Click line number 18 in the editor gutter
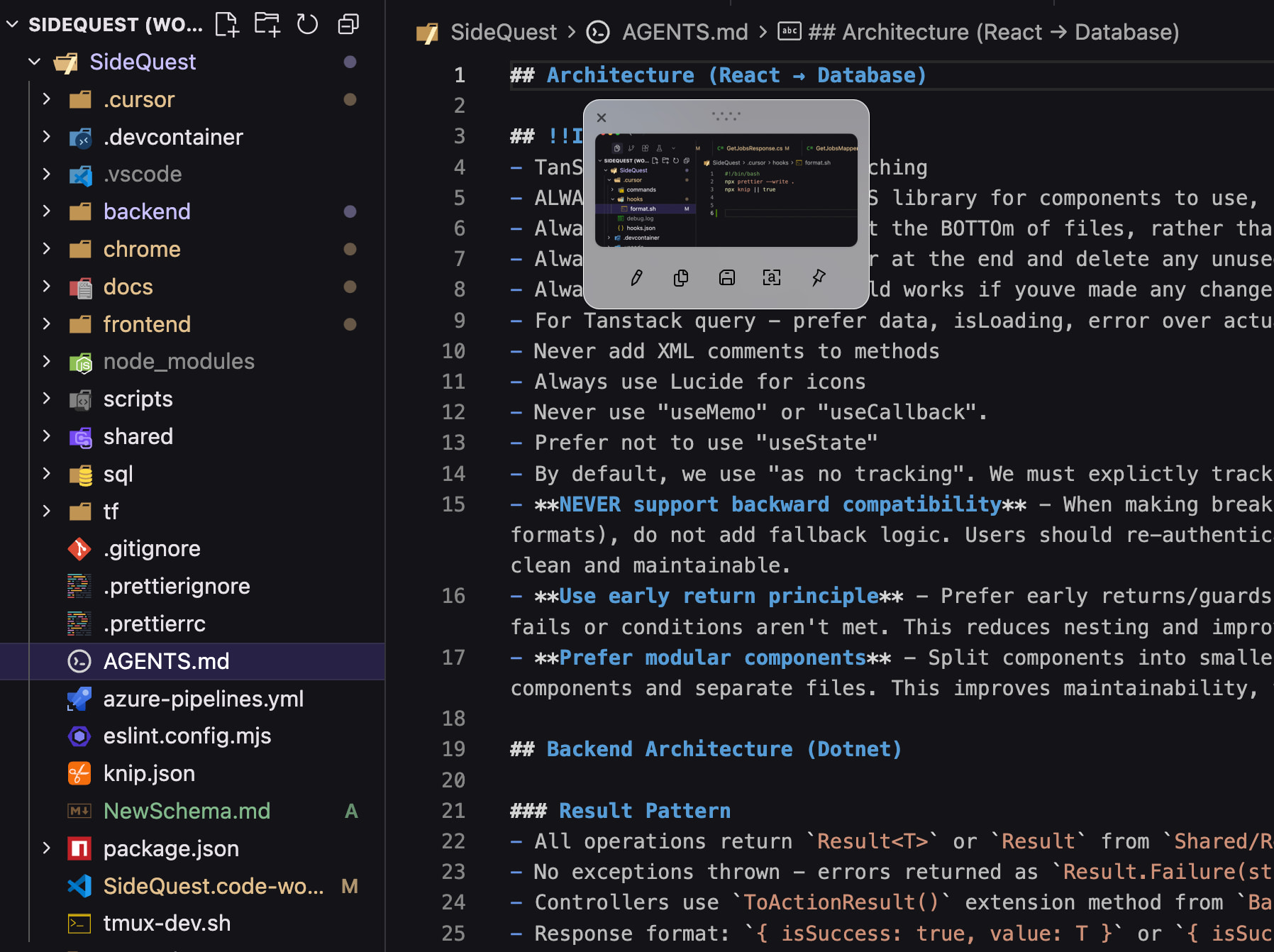 point(453,719)
